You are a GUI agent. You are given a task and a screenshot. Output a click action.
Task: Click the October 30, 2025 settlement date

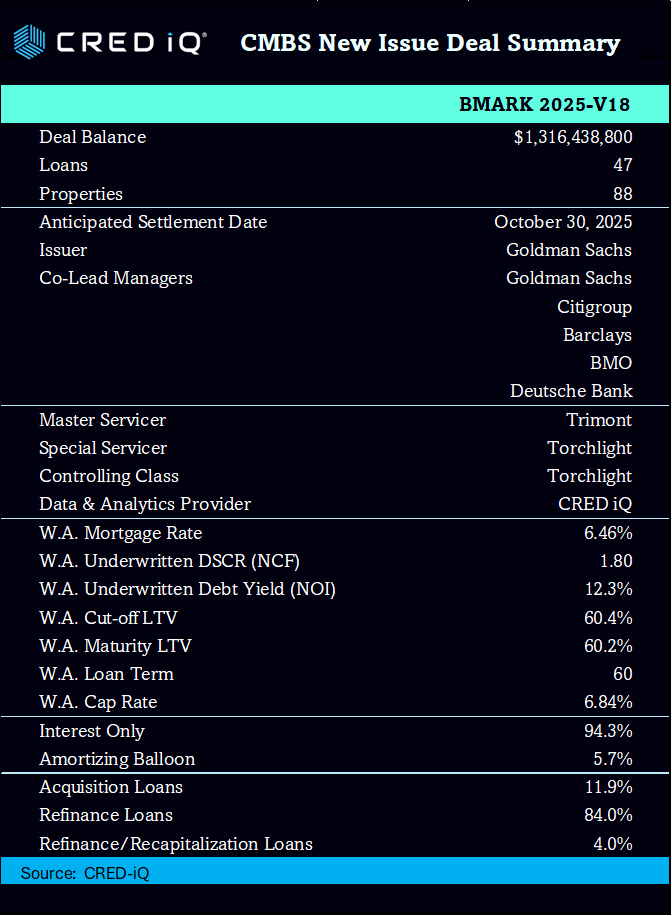tap(563, 222)
